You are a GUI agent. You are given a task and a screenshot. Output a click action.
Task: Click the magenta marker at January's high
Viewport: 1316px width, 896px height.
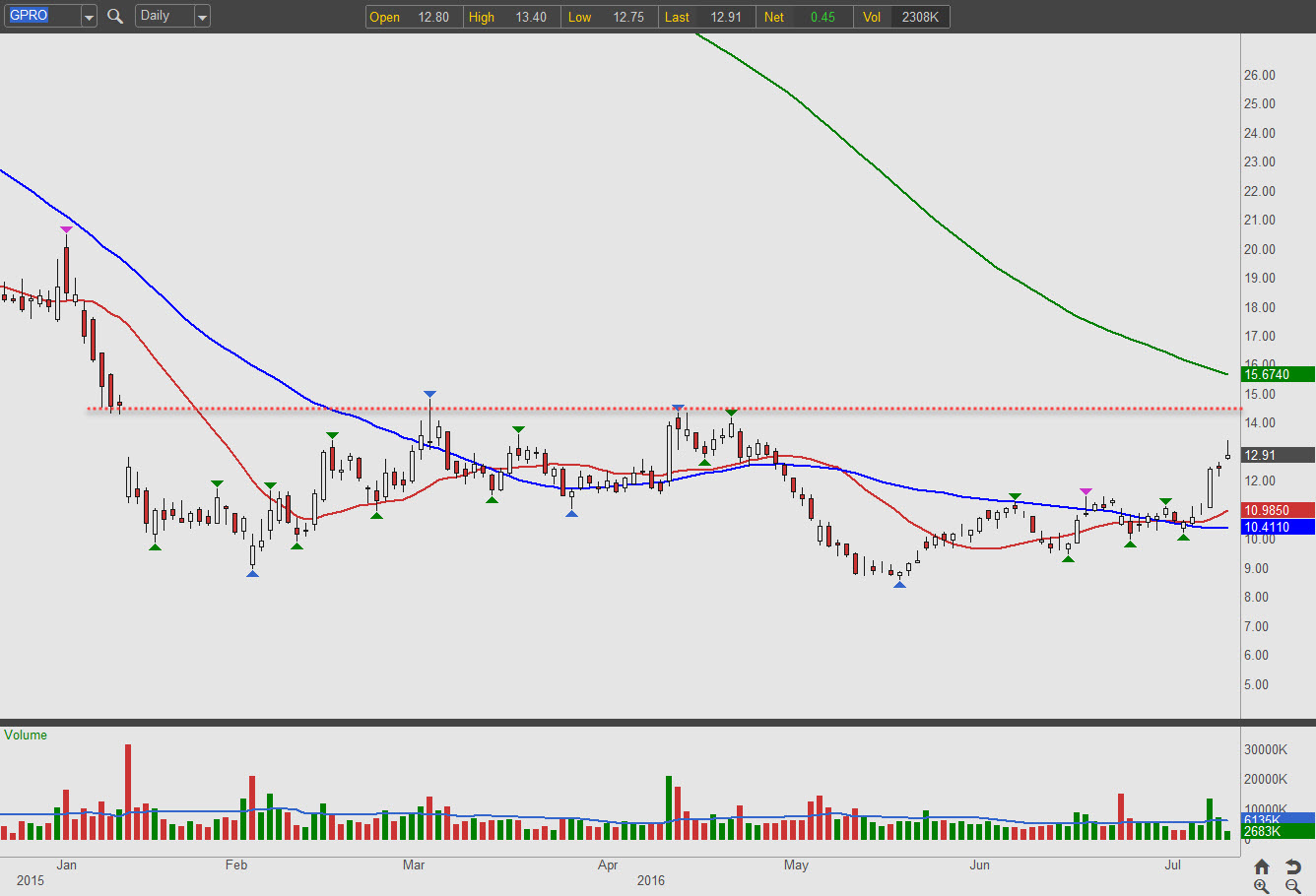click(x=66, y=229)
